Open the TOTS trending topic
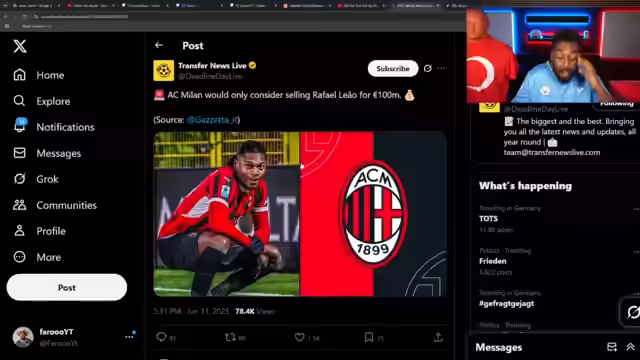The width and height of the screenshot is (640, 360). (x=488, y=219)
